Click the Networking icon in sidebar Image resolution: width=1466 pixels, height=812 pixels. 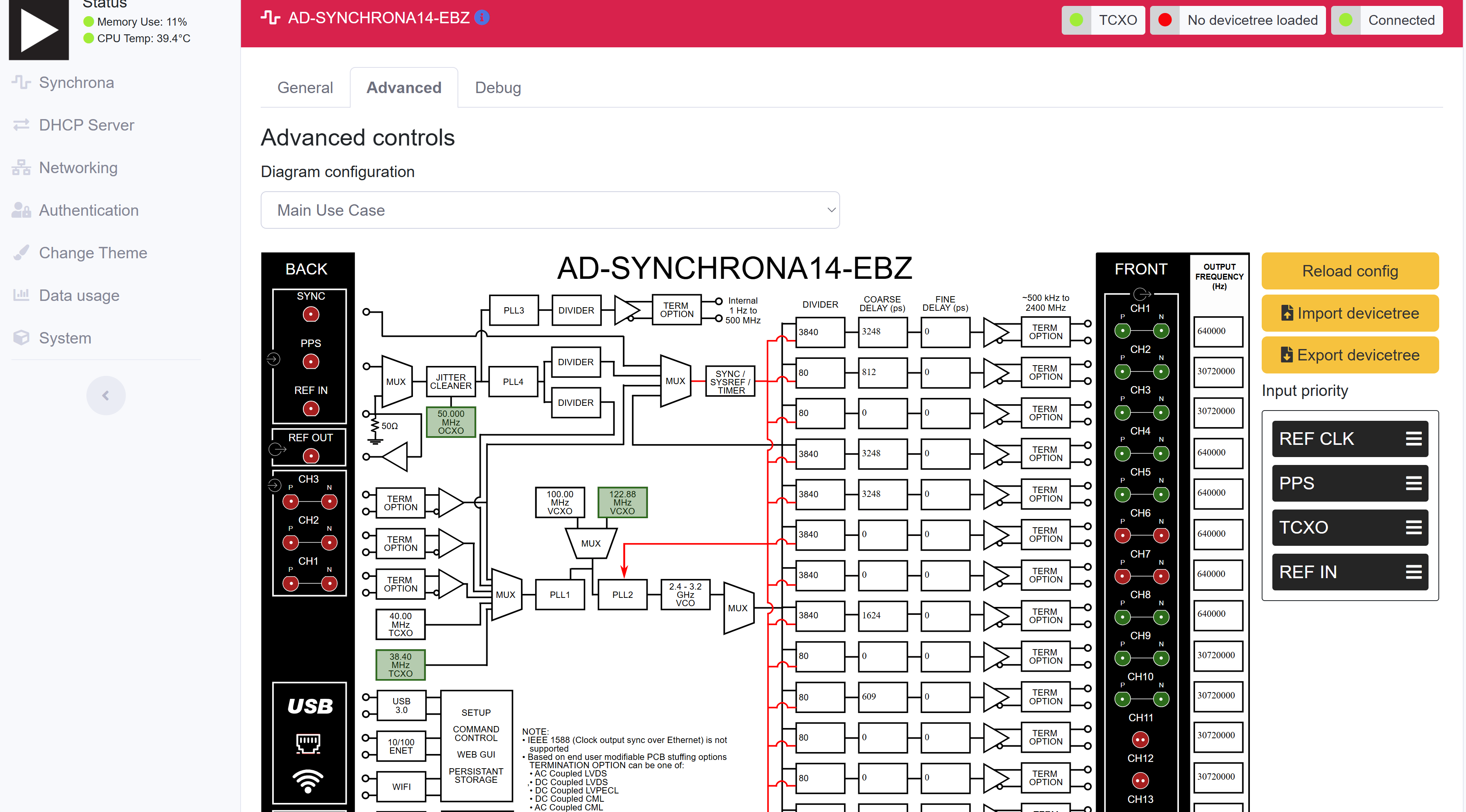coord(22,168)
